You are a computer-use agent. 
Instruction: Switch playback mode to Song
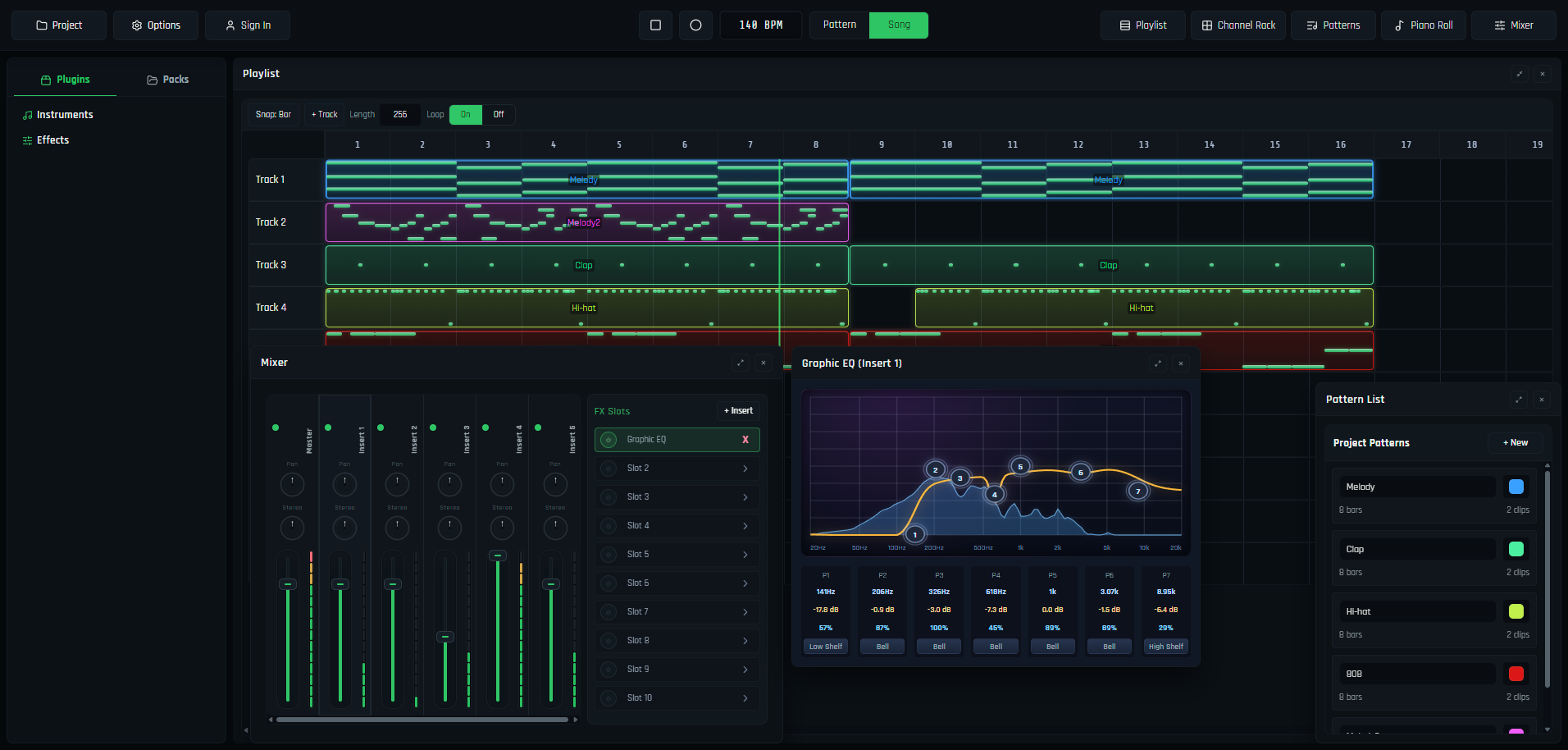click(899, 25)
